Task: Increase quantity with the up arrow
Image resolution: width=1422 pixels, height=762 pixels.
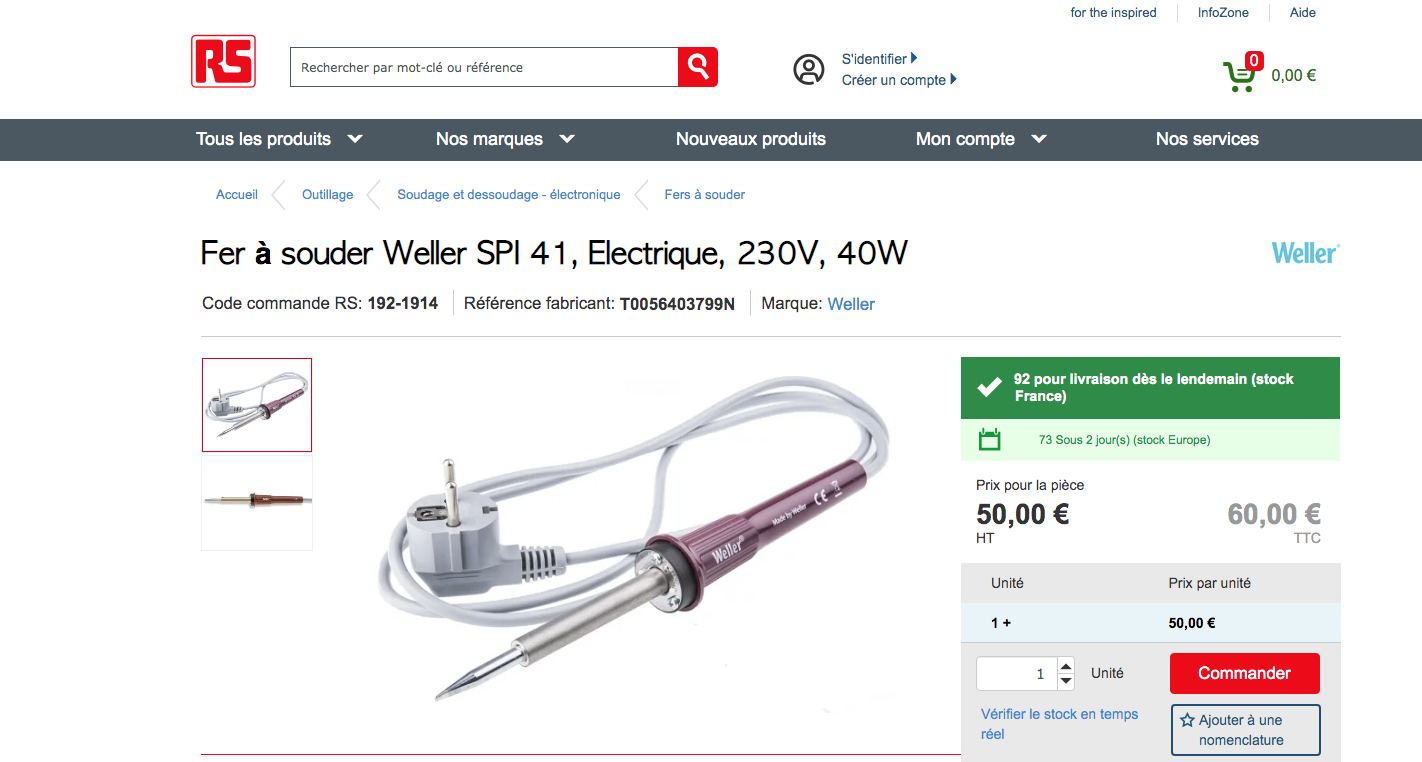Action: [x=1066, y=666]
